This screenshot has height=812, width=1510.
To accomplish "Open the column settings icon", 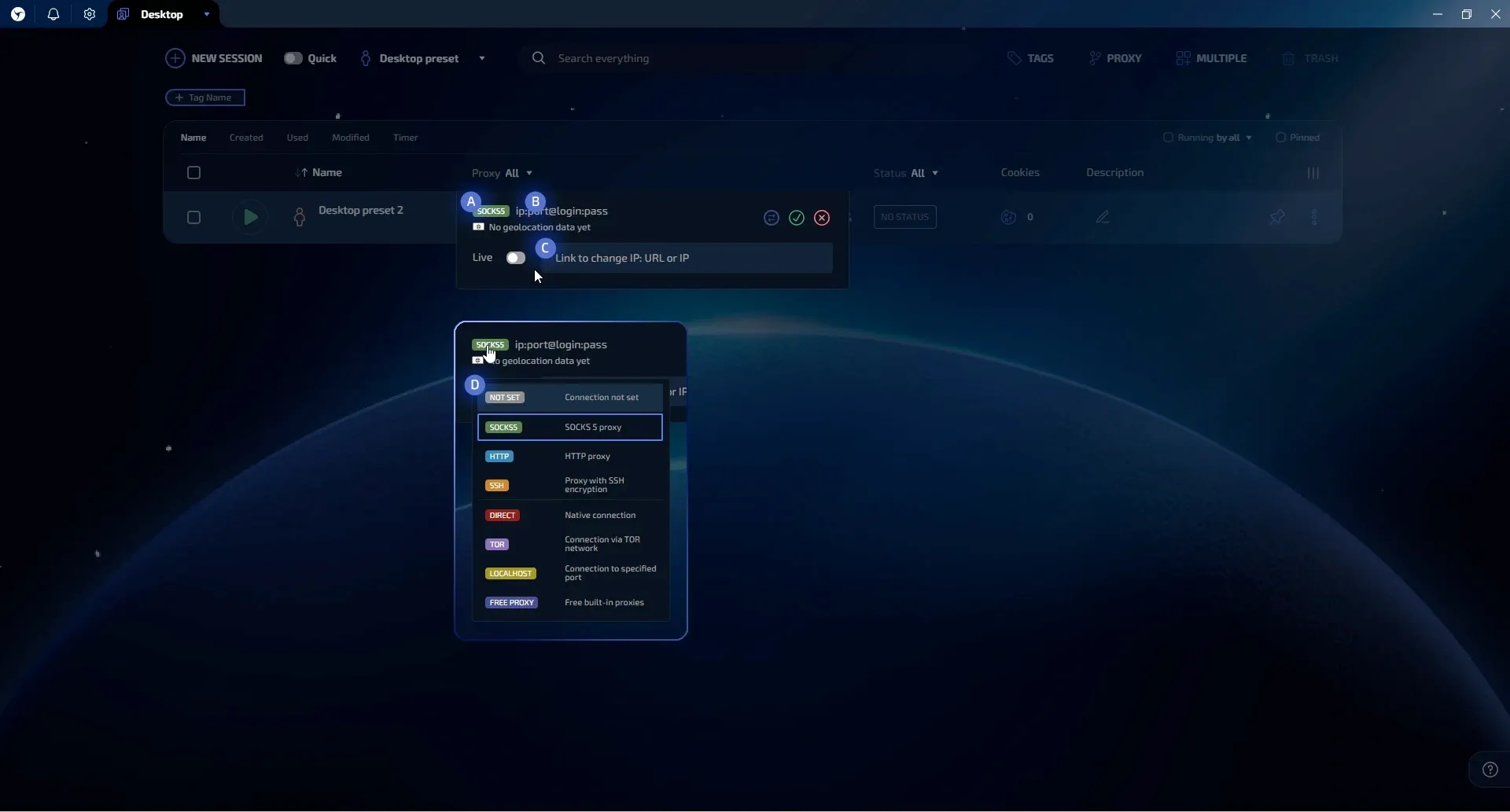I will tap(1314, 173).
